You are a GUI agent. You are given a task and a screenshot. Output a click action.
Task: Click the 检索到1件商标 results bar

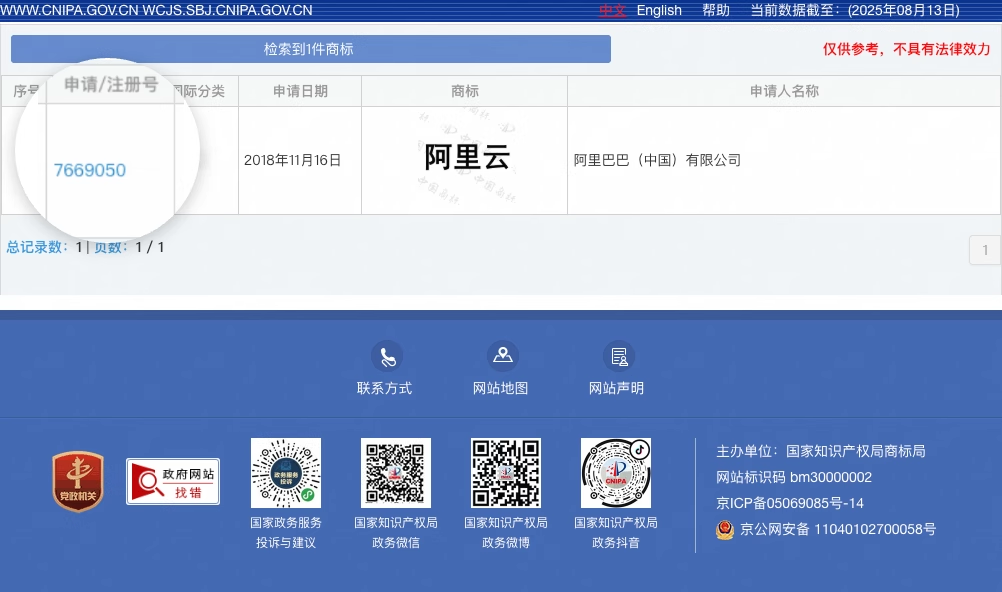311,49
